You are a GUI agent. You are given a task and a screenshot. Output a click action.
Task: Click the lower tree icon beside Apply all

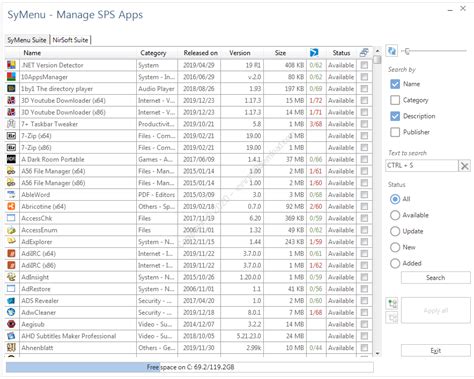tap(393, 317)
